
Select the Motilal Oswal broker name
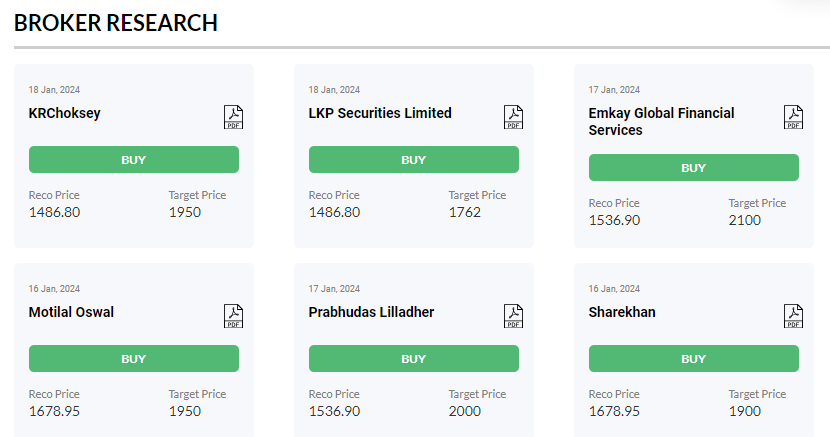coord(71,312)
